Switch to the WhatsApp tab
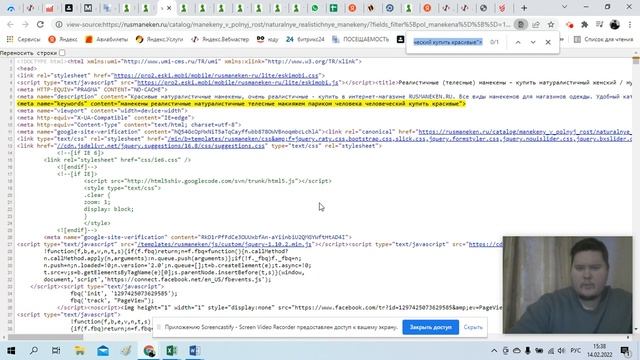640x360 pixels. coord(315,8)
